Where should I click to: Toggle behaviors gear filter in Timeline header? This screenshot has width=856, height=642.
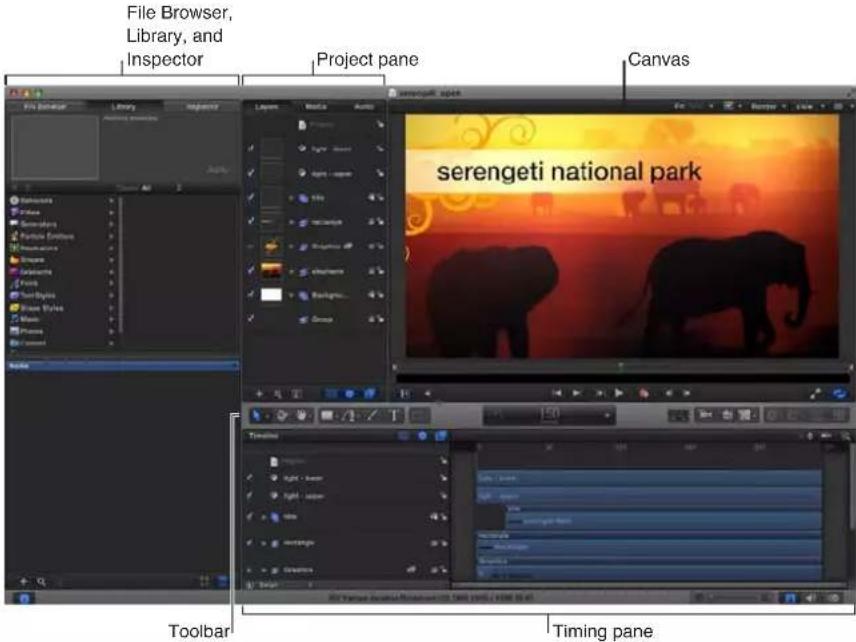[422, 436]
